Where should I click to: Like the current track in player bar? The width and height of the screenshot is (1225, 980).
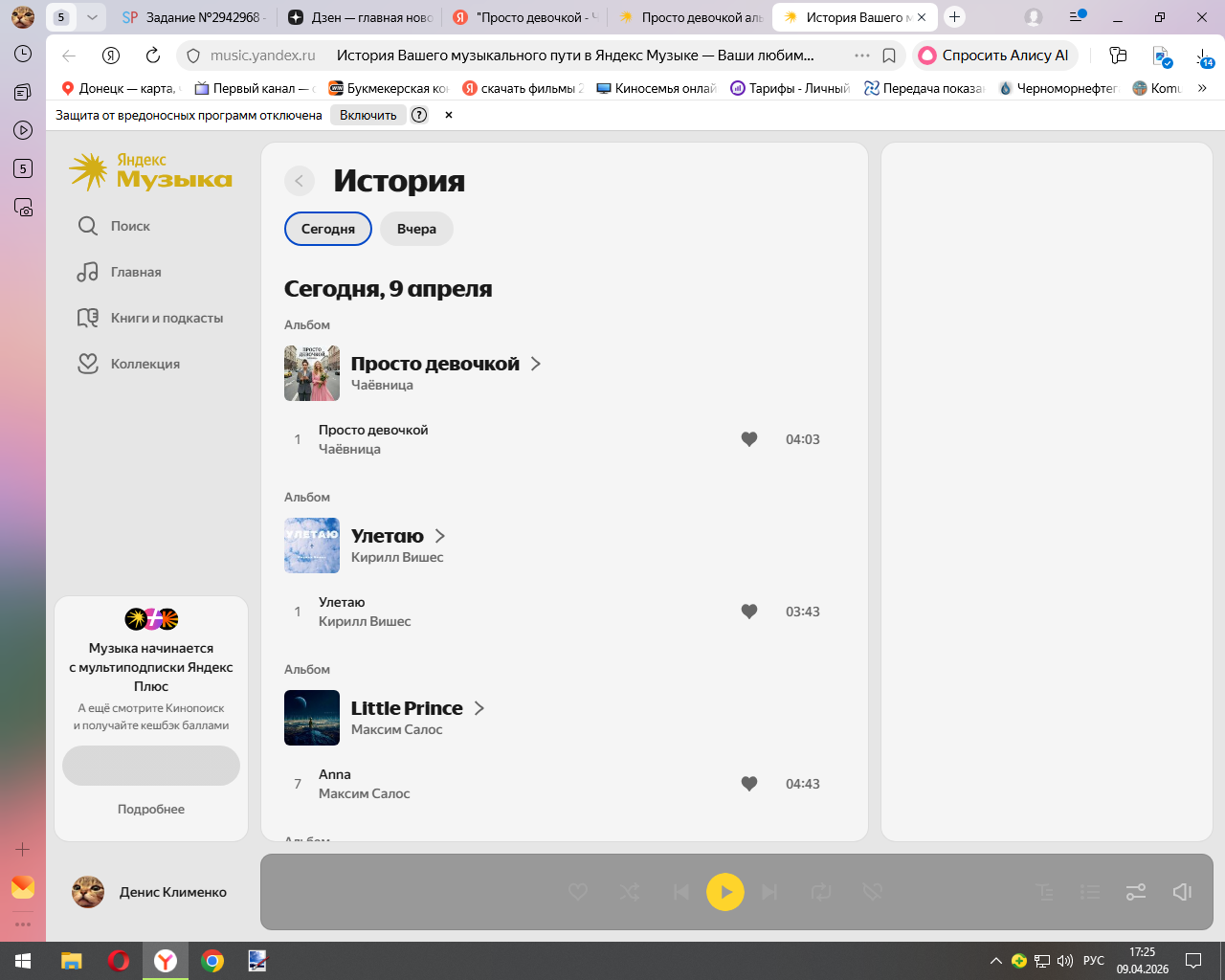point(578,892)
